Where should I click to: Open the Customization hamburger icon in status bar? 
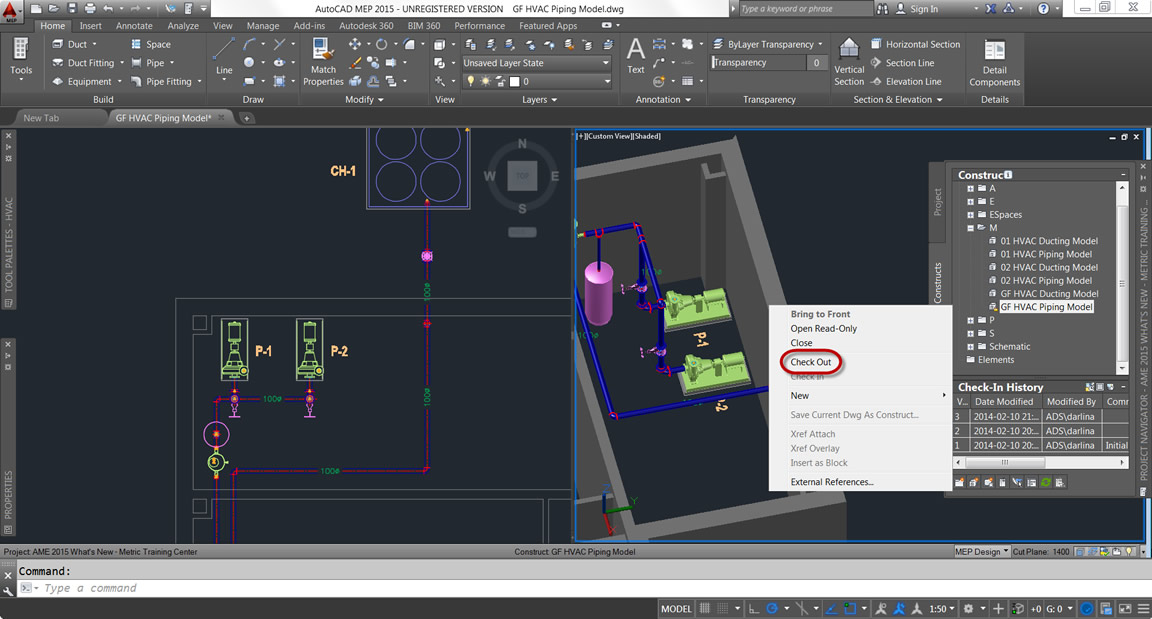pos(1142,609)
